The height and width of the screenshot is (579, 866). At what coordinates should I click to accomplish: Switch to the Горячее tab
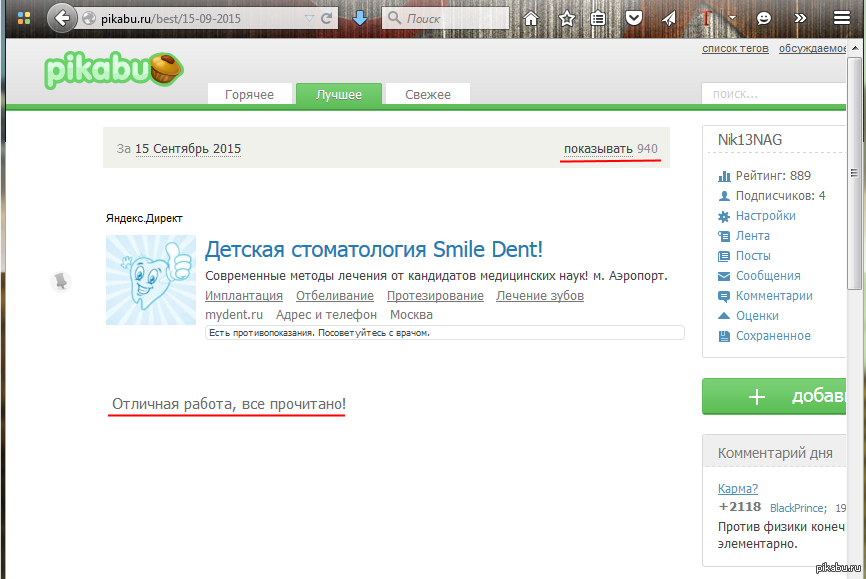coord(249,94)
